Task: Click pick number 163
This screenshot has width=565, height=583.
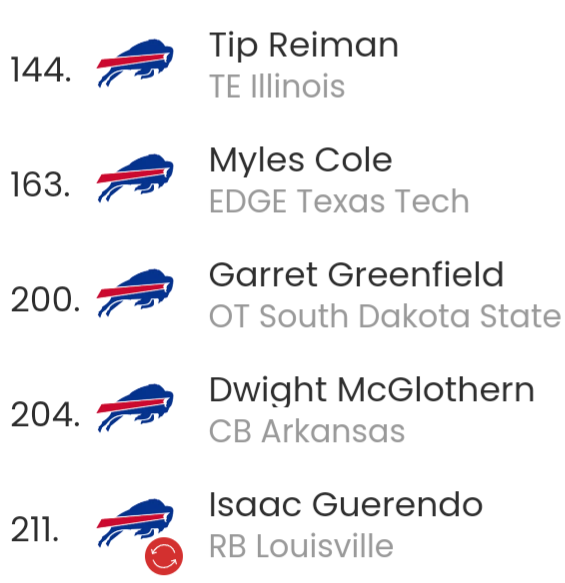Action: [41, 185]
